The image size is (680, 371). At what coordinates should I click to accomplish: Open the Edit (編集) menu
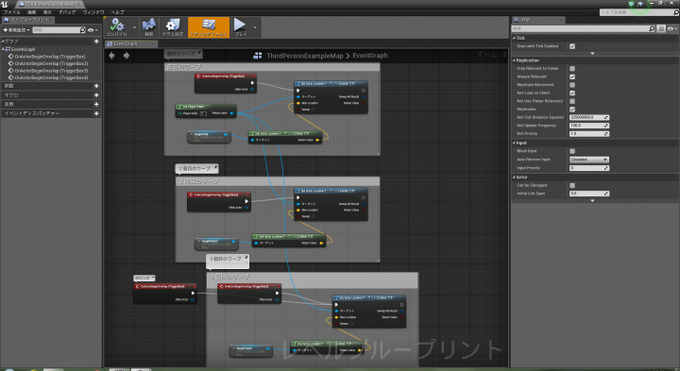tap(32, 12)
